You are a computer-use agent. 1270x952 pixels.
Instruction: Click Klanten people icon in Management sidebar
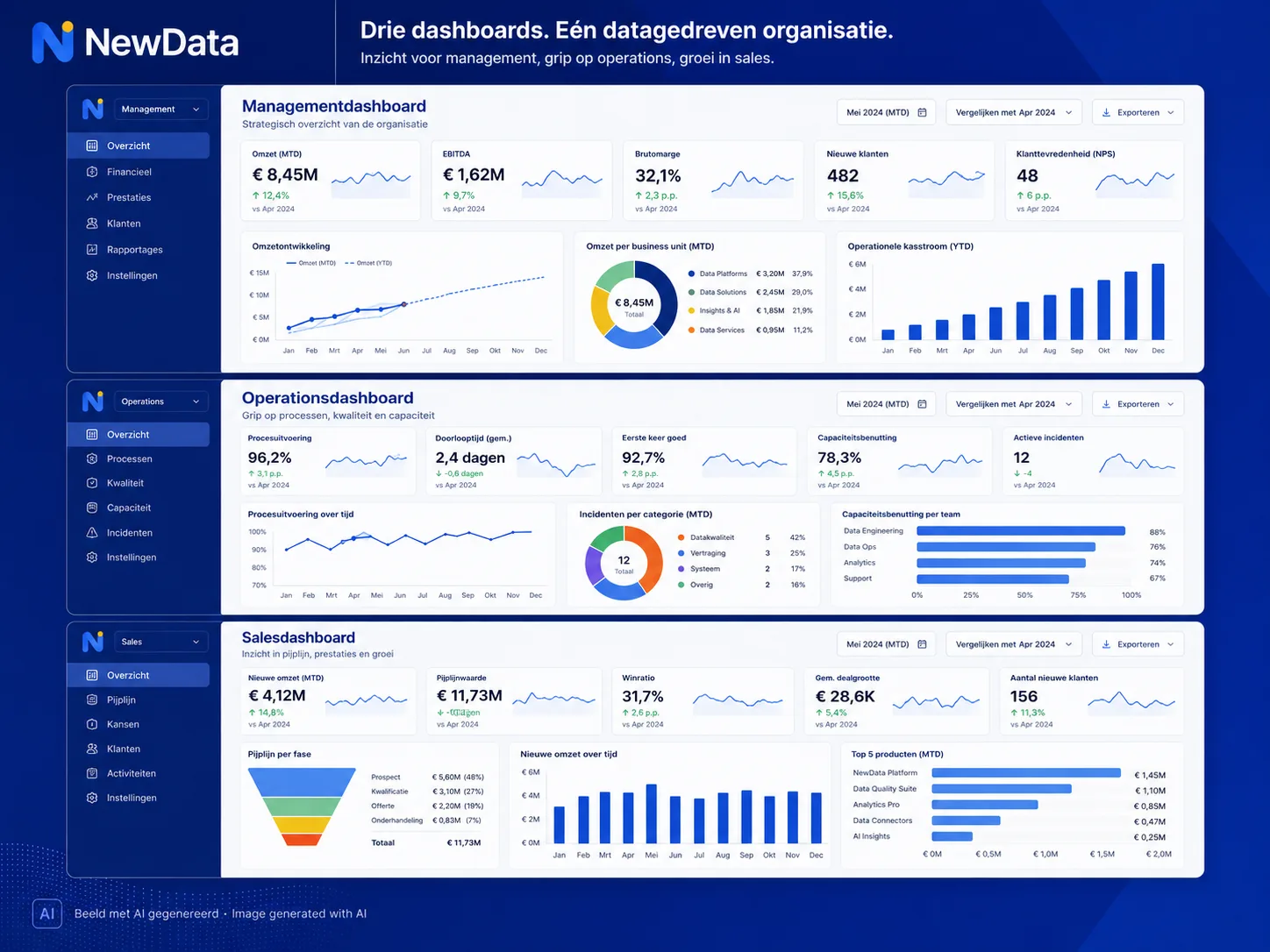point(92,224)
